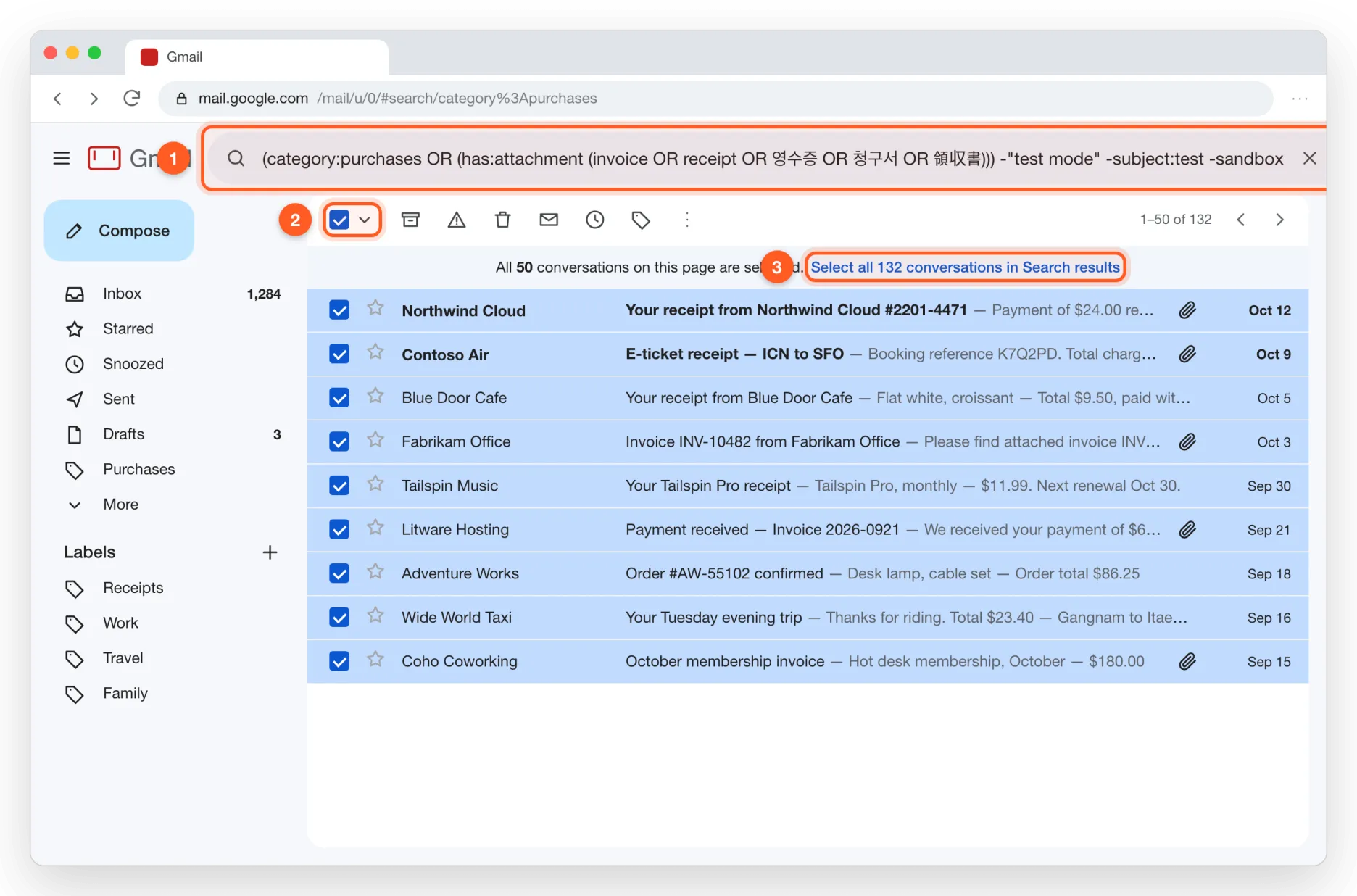1357x896 pixels.
Task: Uncheck the Blue Door Cafe conversation
Action: point(339,398)
